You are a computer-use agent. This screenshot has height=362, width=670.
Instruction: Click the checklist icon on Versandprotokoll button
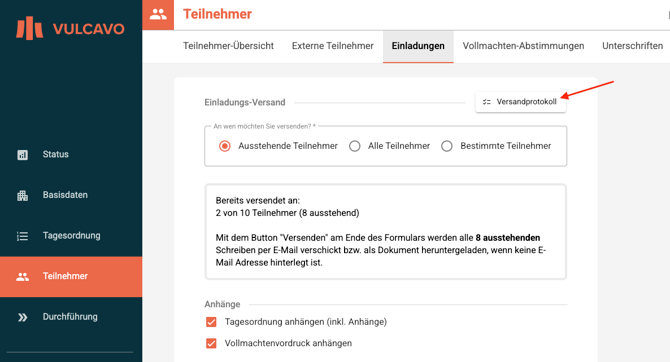[487, 102]
